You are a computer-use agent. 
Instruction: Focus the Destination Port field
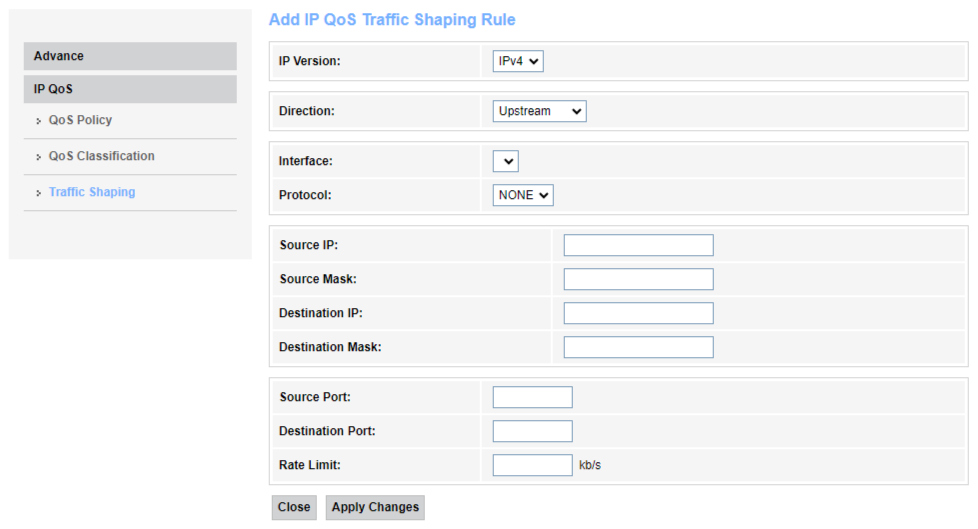click(532, 431)
